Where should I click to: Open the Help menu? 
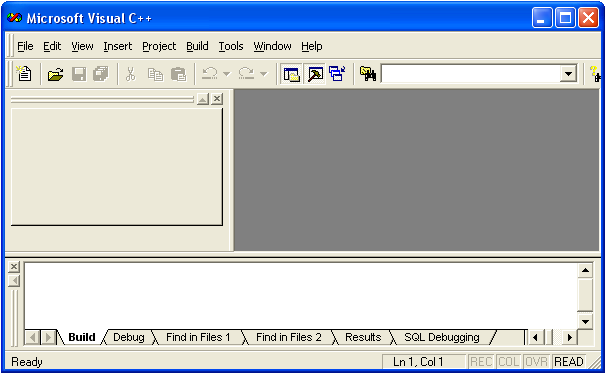pos(312,46)
